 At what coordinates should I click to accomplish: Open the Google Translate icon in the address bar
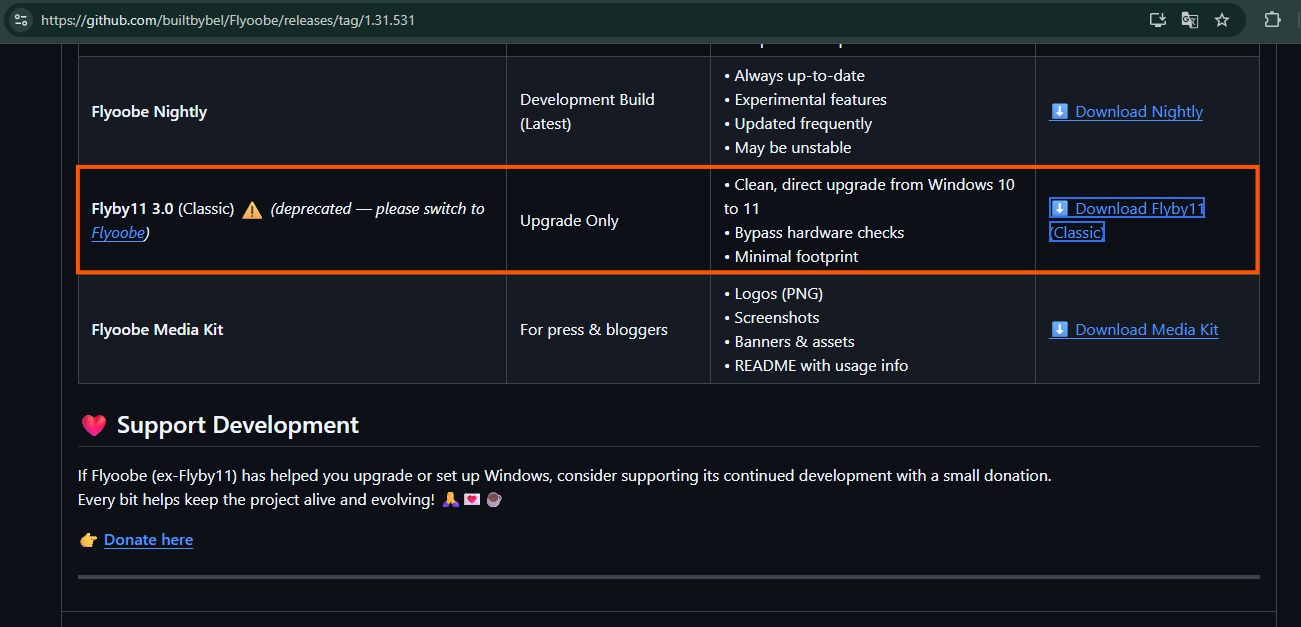coord(1189,19)
